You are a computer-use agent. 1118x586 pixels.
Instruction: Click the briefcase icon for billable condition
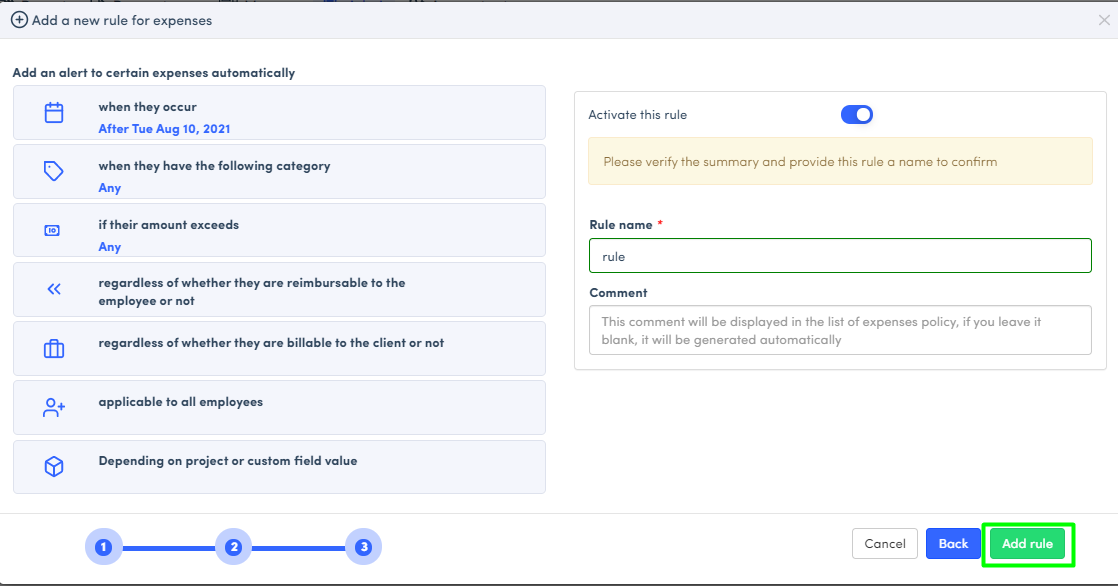[x=54, y=349]
